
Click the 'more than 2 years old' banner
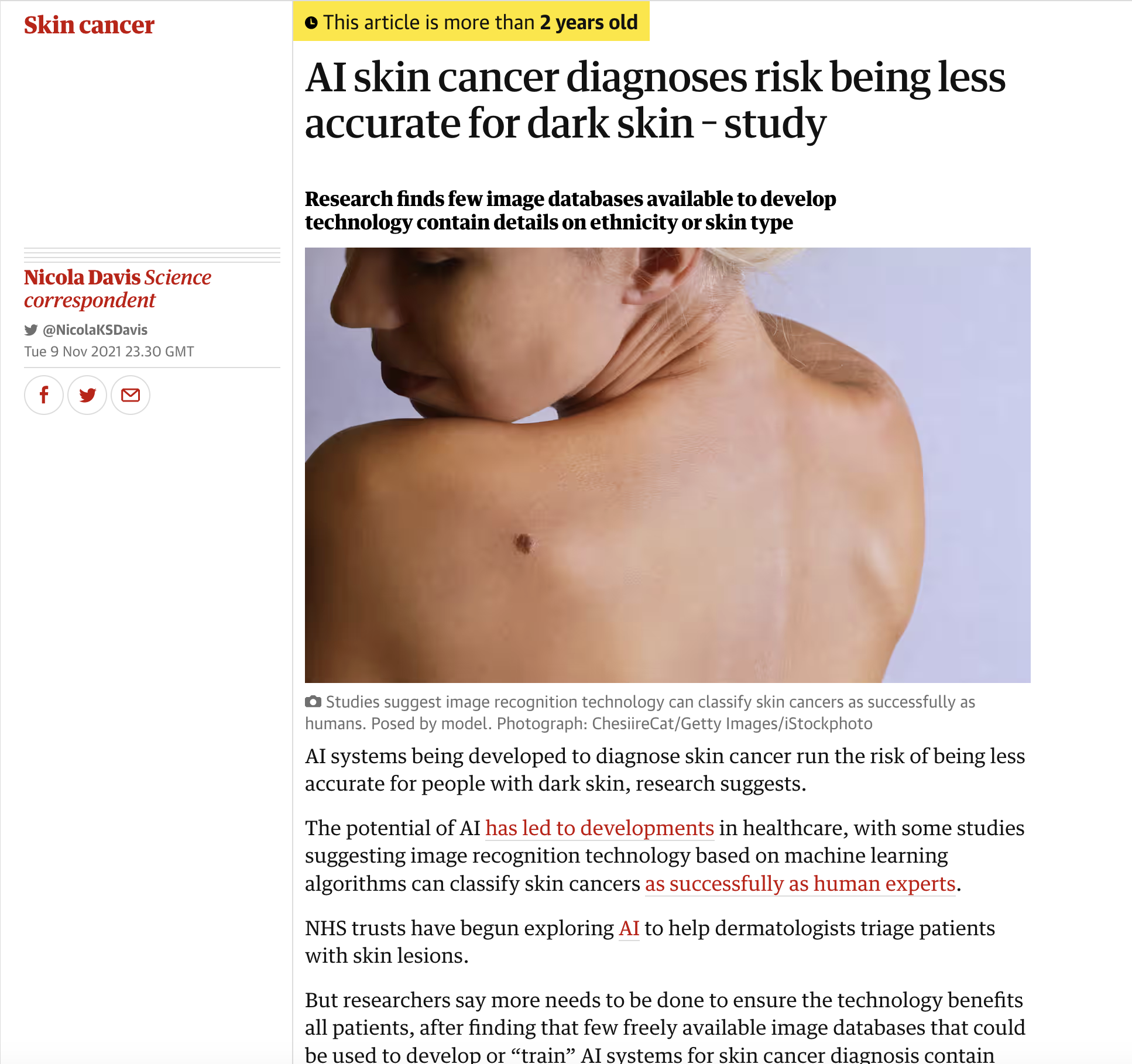click(471, 22)
